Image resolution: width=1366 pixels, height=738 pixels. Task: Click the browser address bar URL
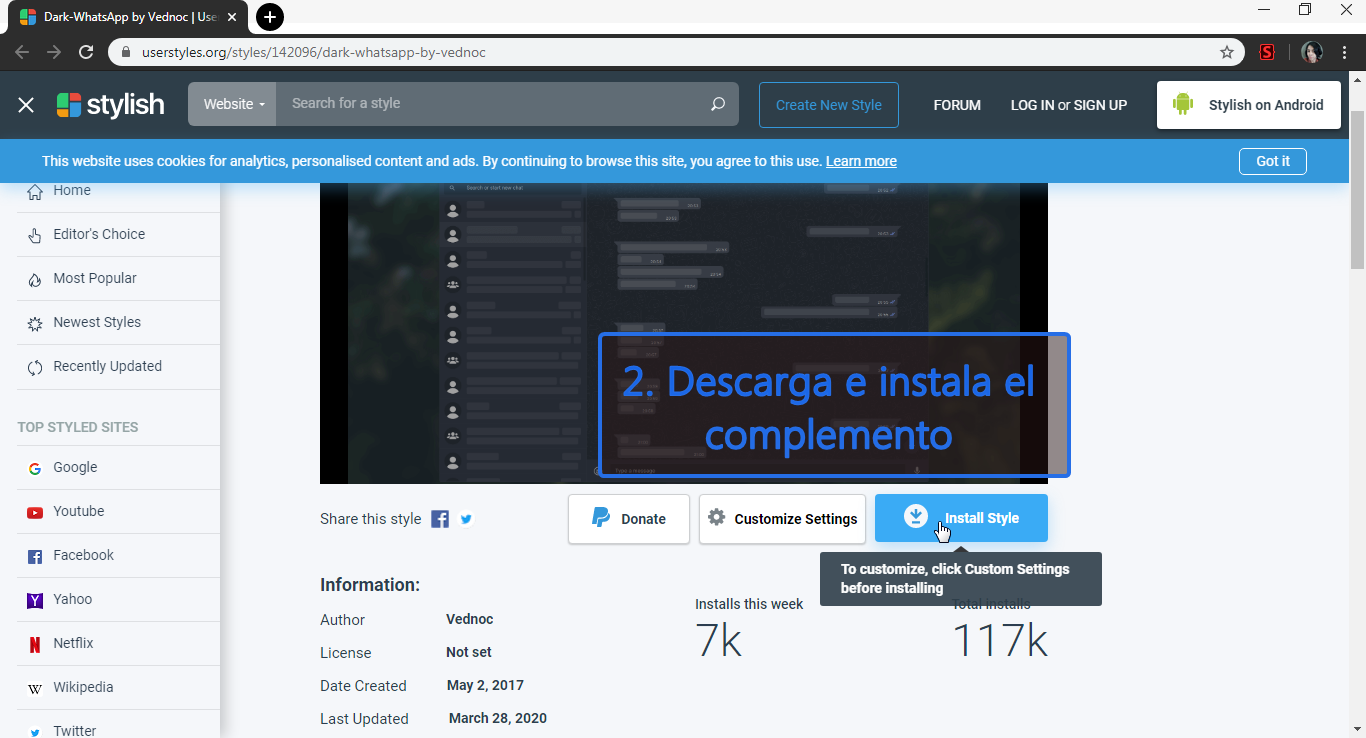click(314, 52)
